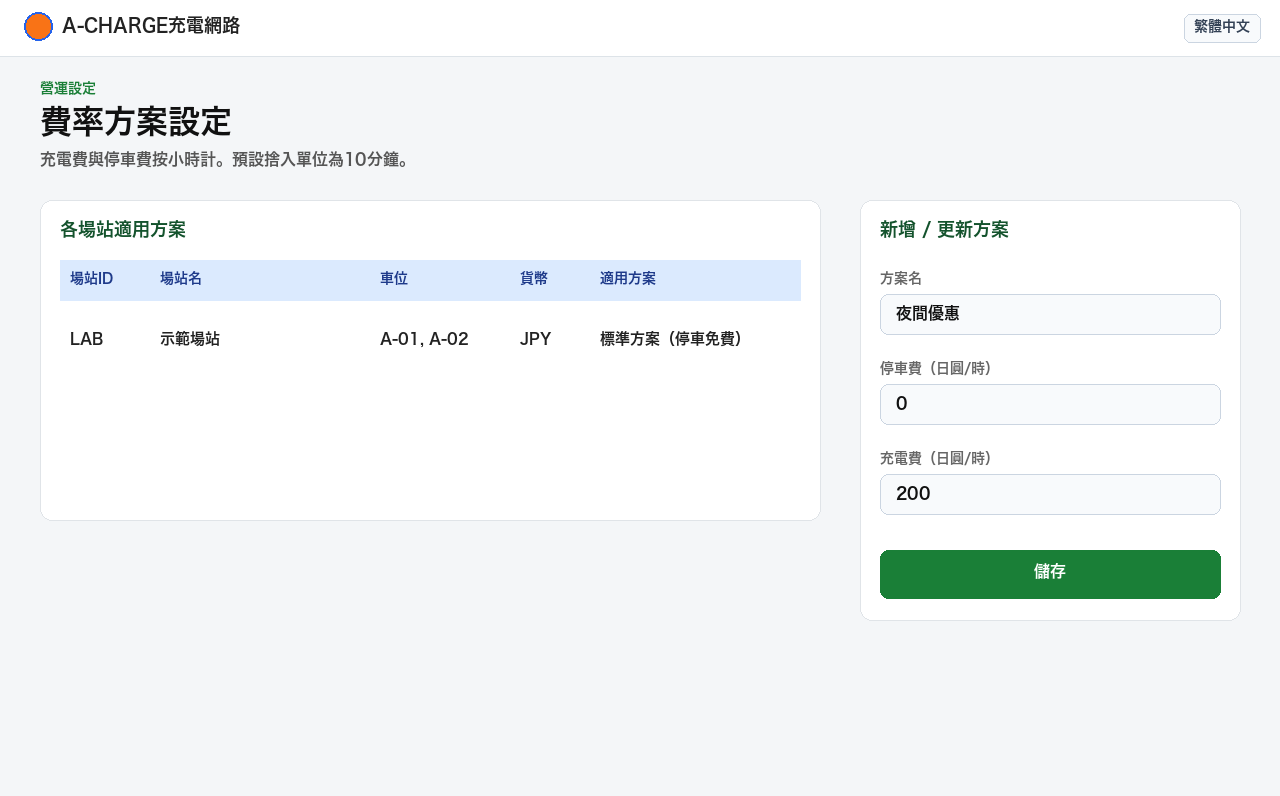The height and width of the screenshot is (796, 1280).
Task: Select the 示範場站 station name cell
Action: 190,339
